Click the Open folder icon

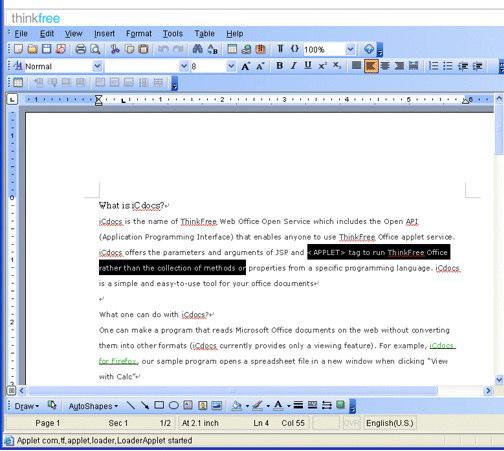32,49
